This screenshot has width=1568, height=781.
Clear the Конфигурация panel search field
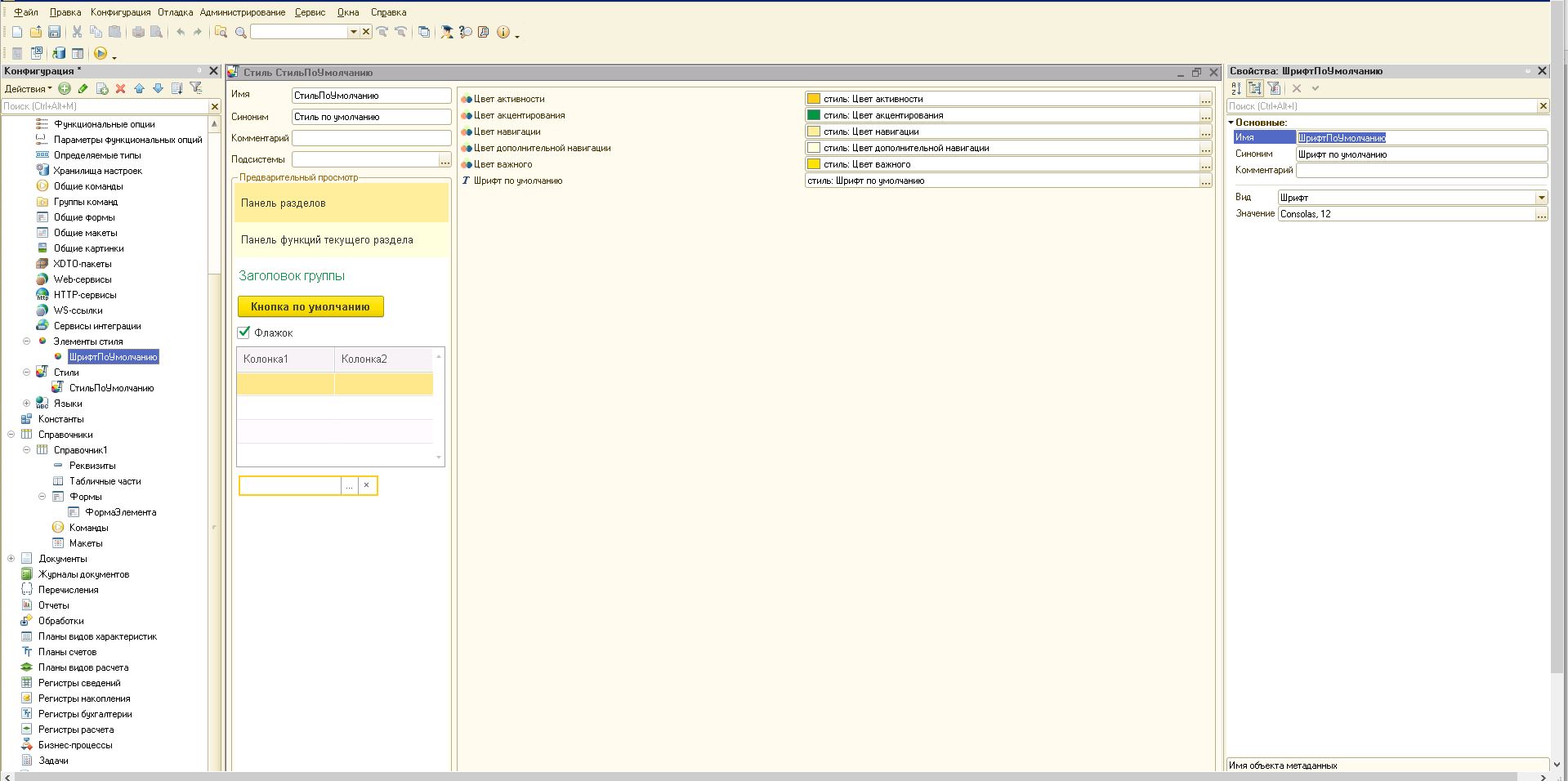coord(215,106)
